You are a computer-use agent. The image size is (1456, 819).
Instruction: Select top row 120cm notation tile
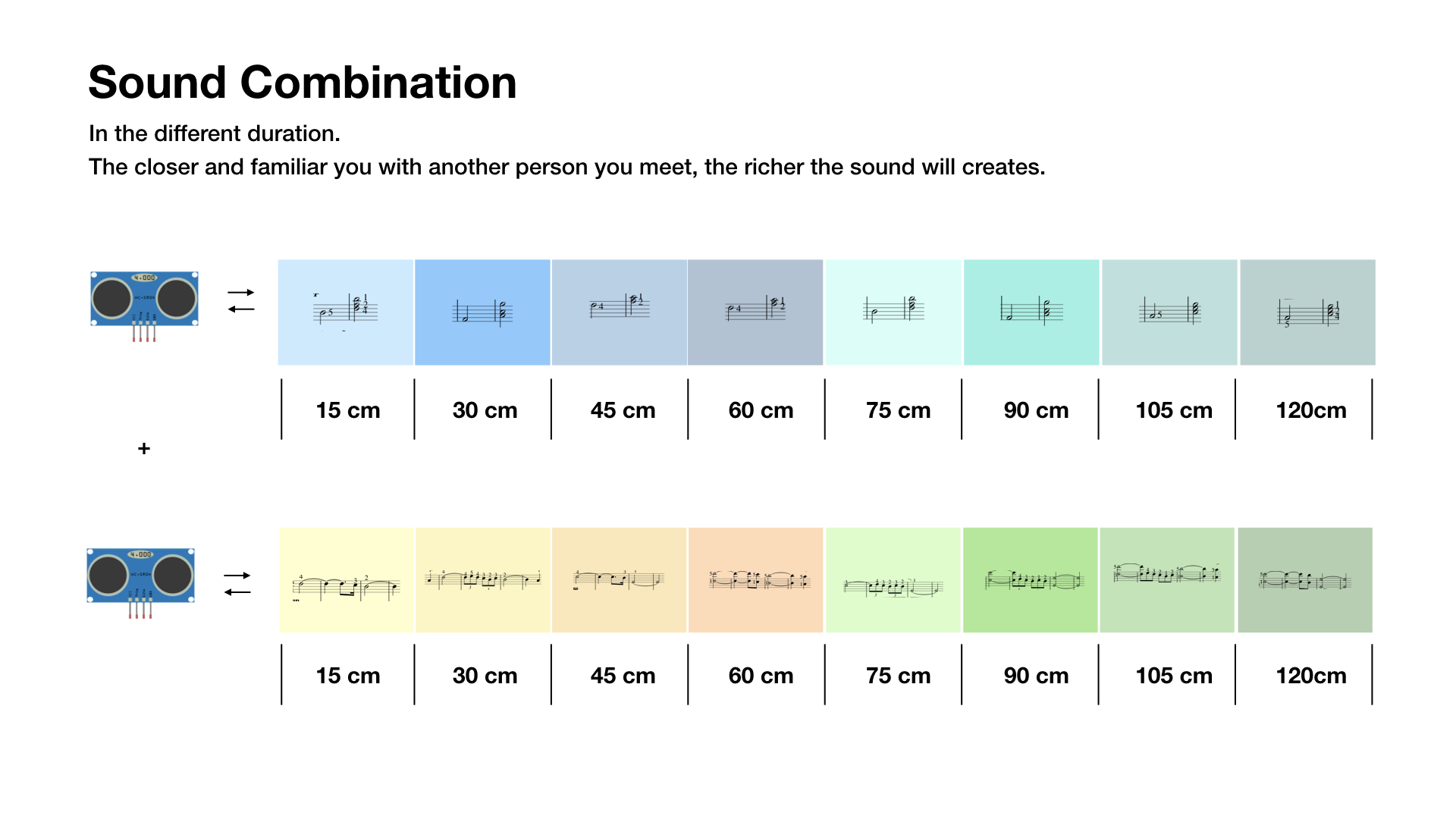pyautogui.click(x=1307, y=312)
